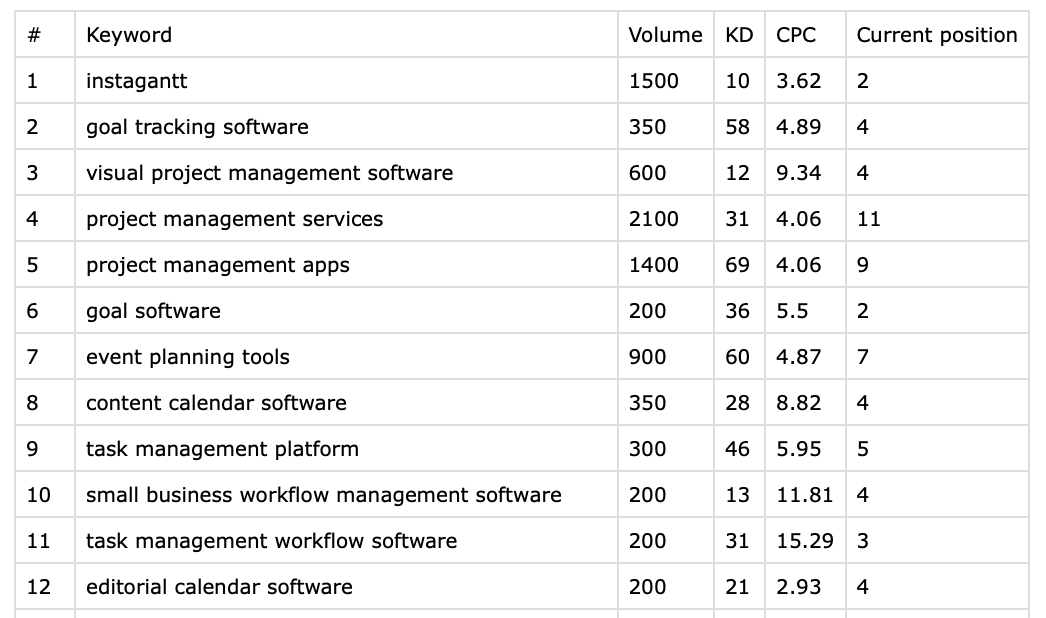1046x618 pixels.
Task: Select the goal software keyword cell
Action: 153,311
